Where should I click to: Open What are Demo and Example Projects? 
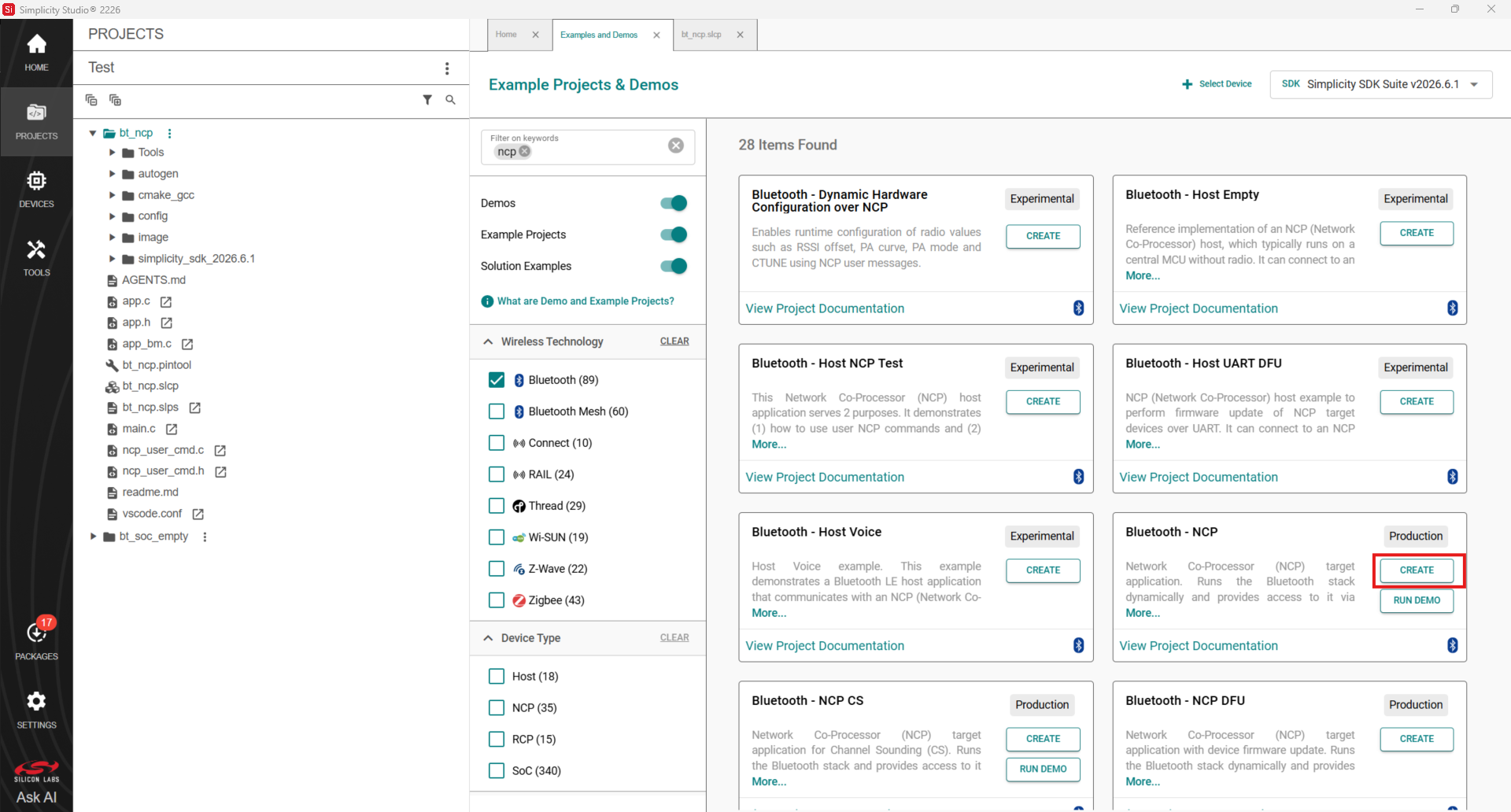click(x=578, y=301)
